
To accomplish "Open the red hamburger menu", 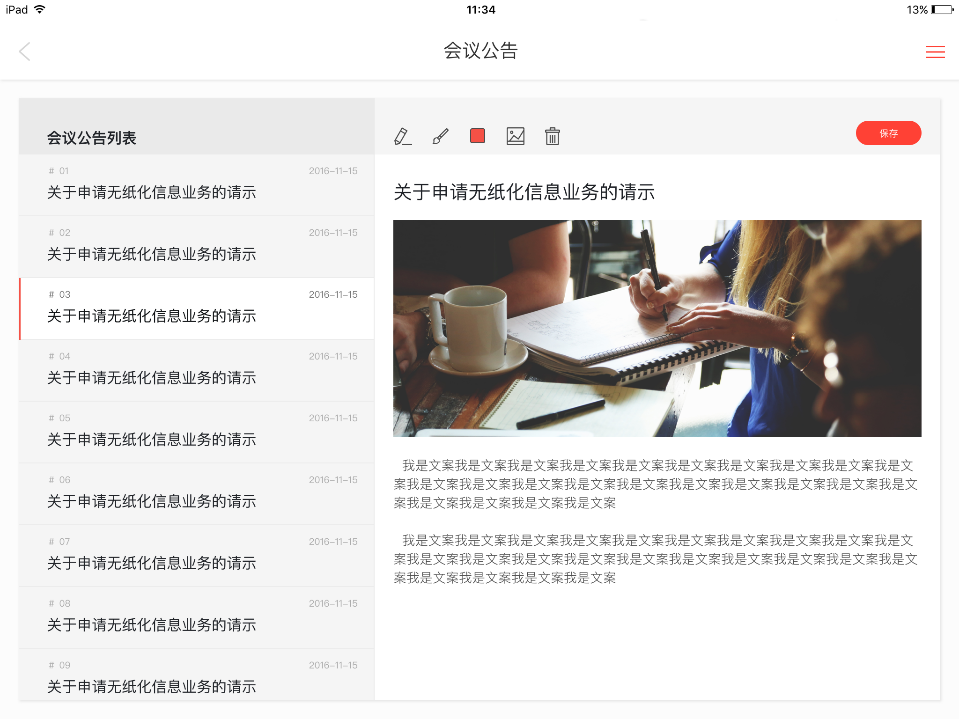I will [x=935, y=52].
